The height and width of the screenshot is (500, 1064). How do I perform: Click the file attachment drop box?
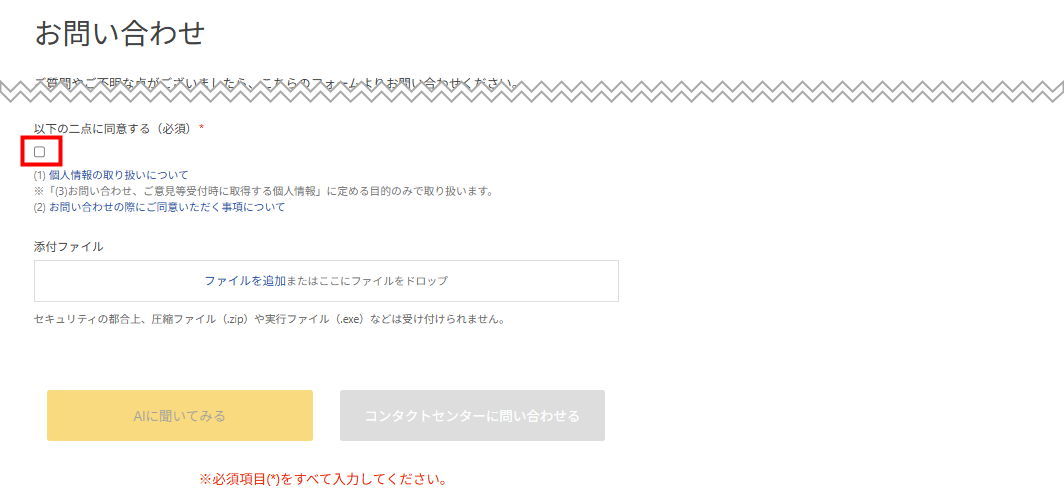[326, 281]
